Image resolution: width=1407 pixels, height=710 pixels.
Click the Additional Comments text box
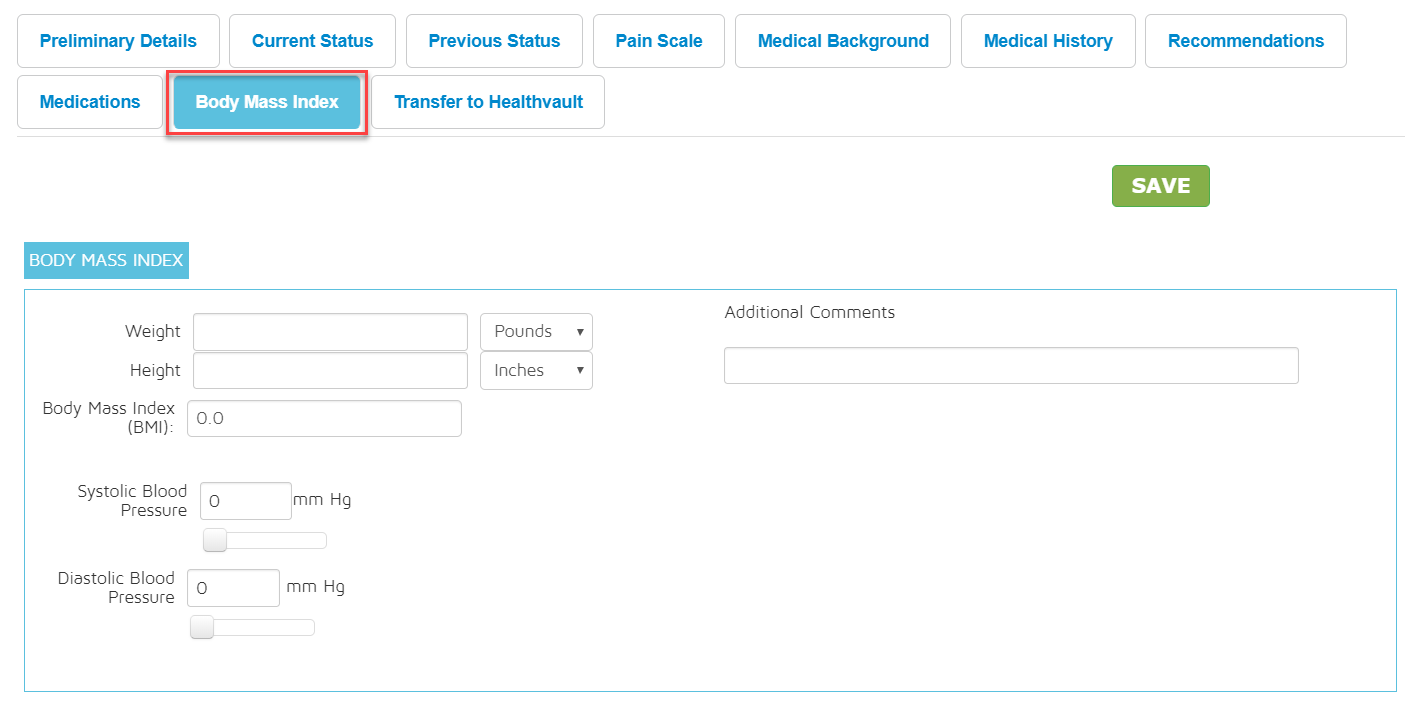(1010, 366)
